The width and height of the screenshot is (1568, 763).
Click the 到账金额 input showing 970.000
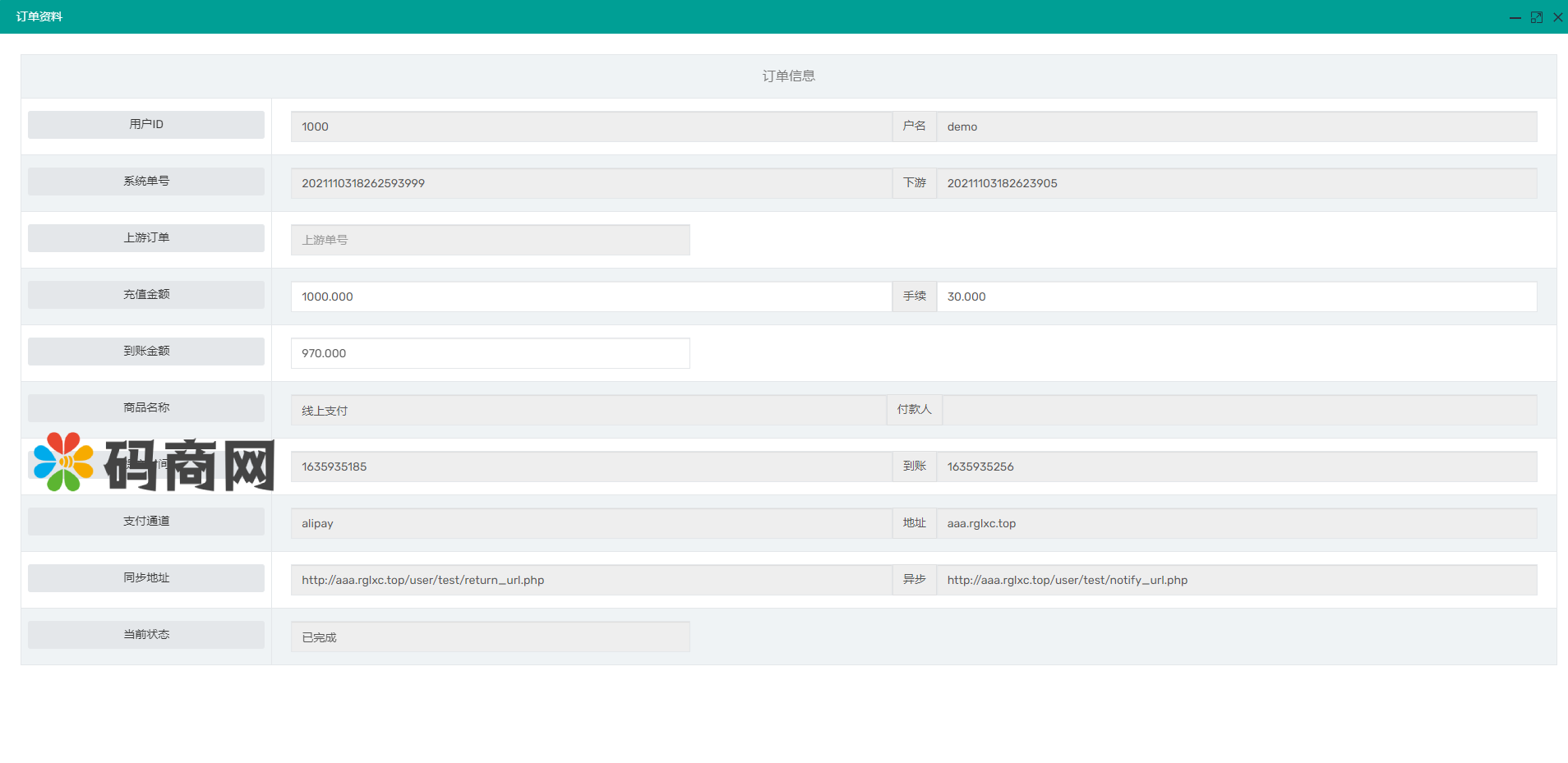tap(490, 353)
